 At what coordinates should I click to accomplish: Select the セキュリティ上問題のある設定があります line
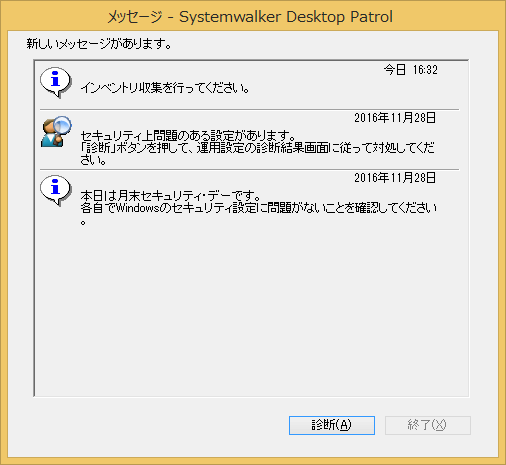188,136
